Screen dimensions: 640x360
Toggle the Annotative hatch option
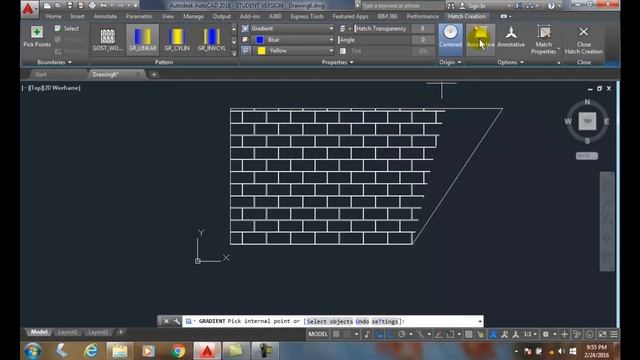coord(511,36)
